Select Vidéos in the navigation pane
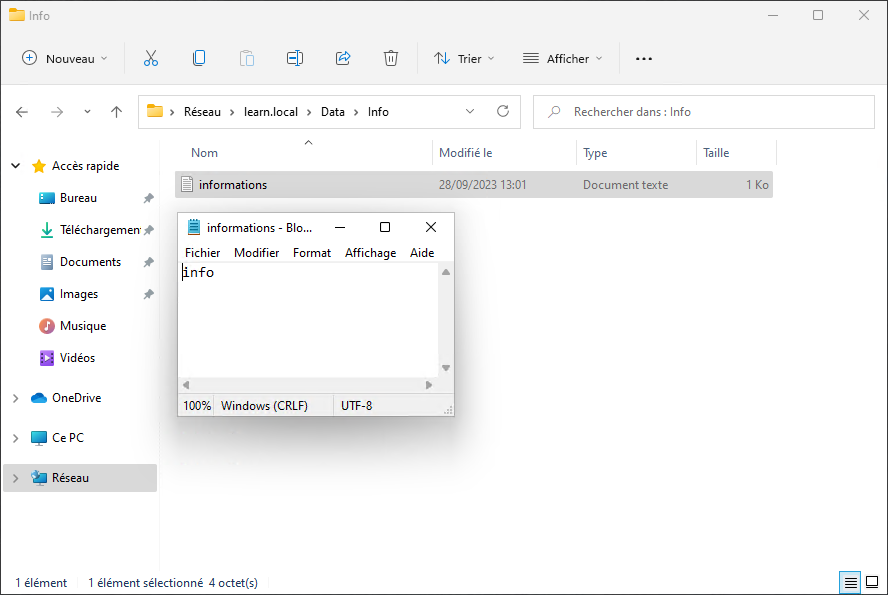The width and height of the screenshot is (888, 595). coord(77,358)
